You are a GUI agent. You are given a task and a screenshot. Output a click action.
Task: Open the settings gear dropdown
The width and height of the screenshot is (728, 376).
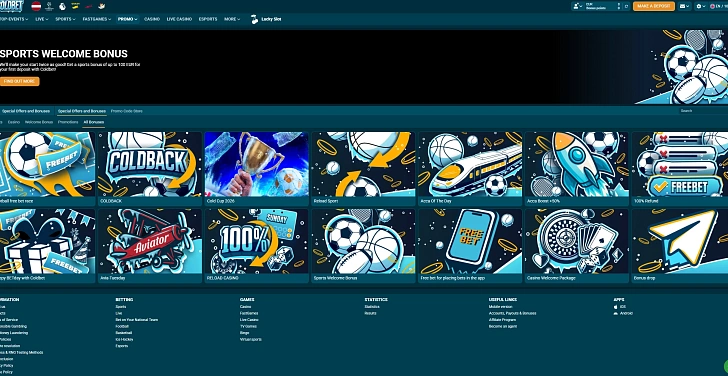701,6
